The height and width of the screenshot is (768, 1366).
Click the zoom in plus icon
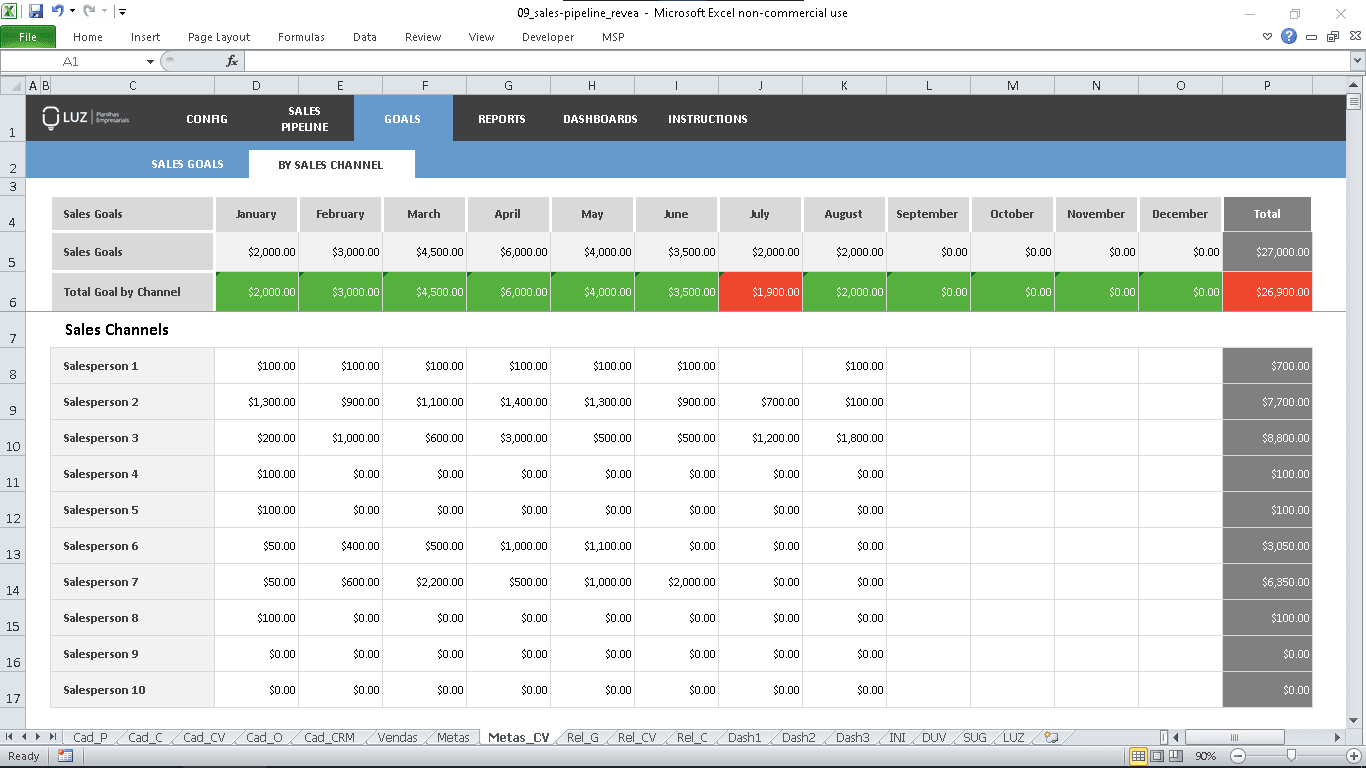pyautogui.click(x=1354, y=756)
